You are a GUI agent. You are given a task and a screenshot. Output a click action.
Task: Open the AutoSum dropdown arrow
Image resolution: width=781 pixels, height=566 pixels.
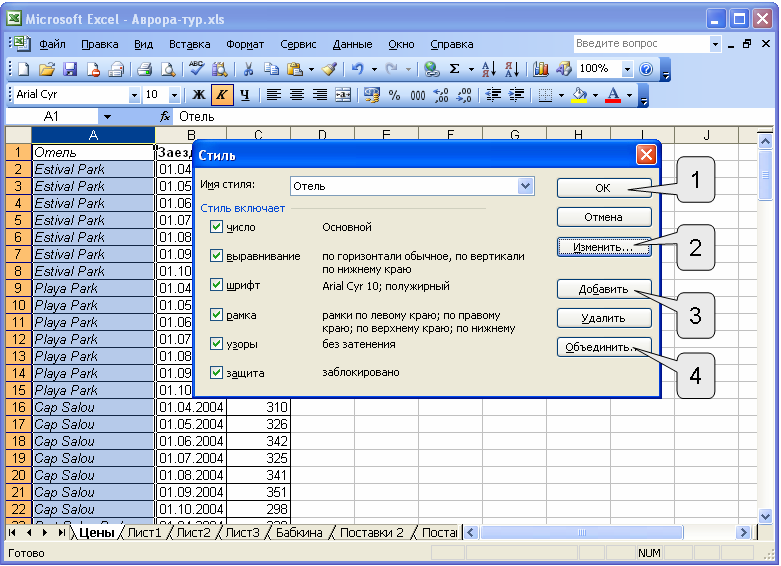click(x=471, y=69)
